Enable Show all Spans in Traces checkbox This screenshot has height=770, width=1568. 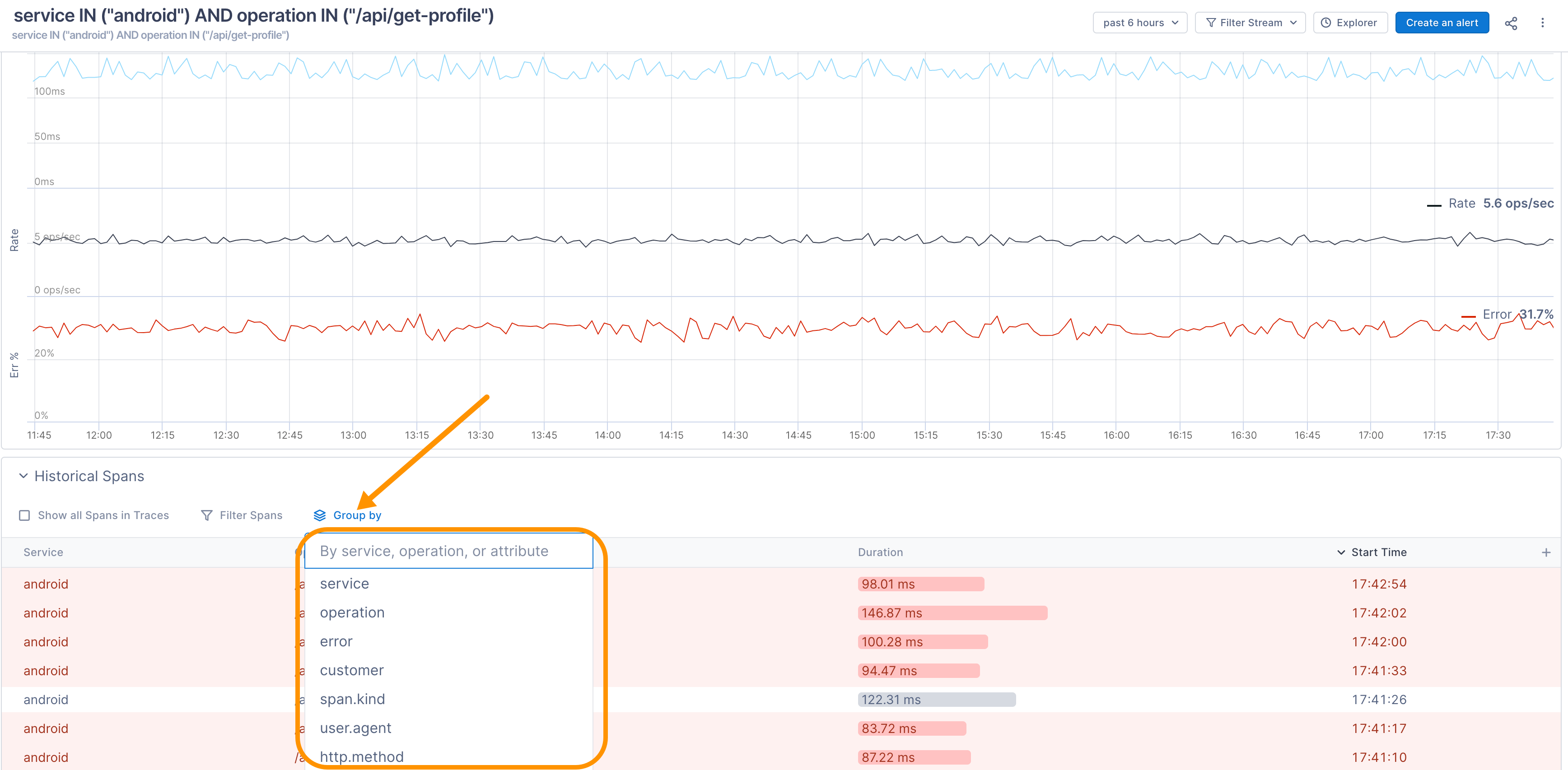coord(24,515)
